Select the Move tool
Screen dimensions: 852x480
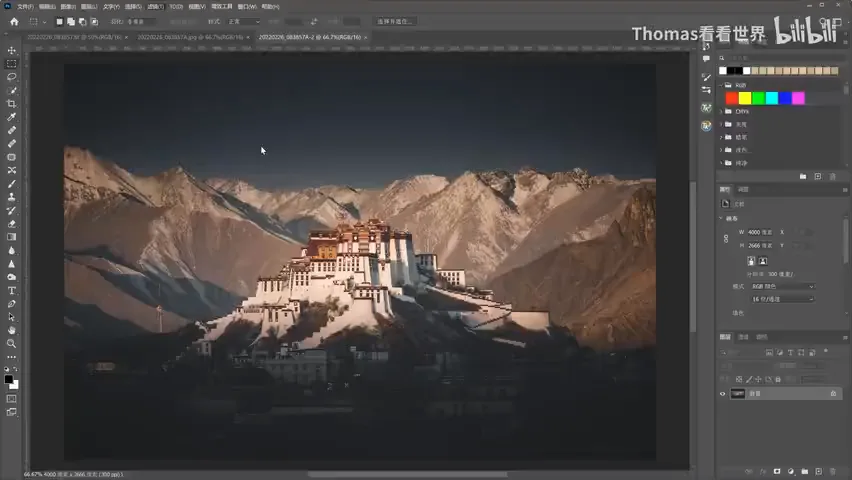tap(11, 51)
